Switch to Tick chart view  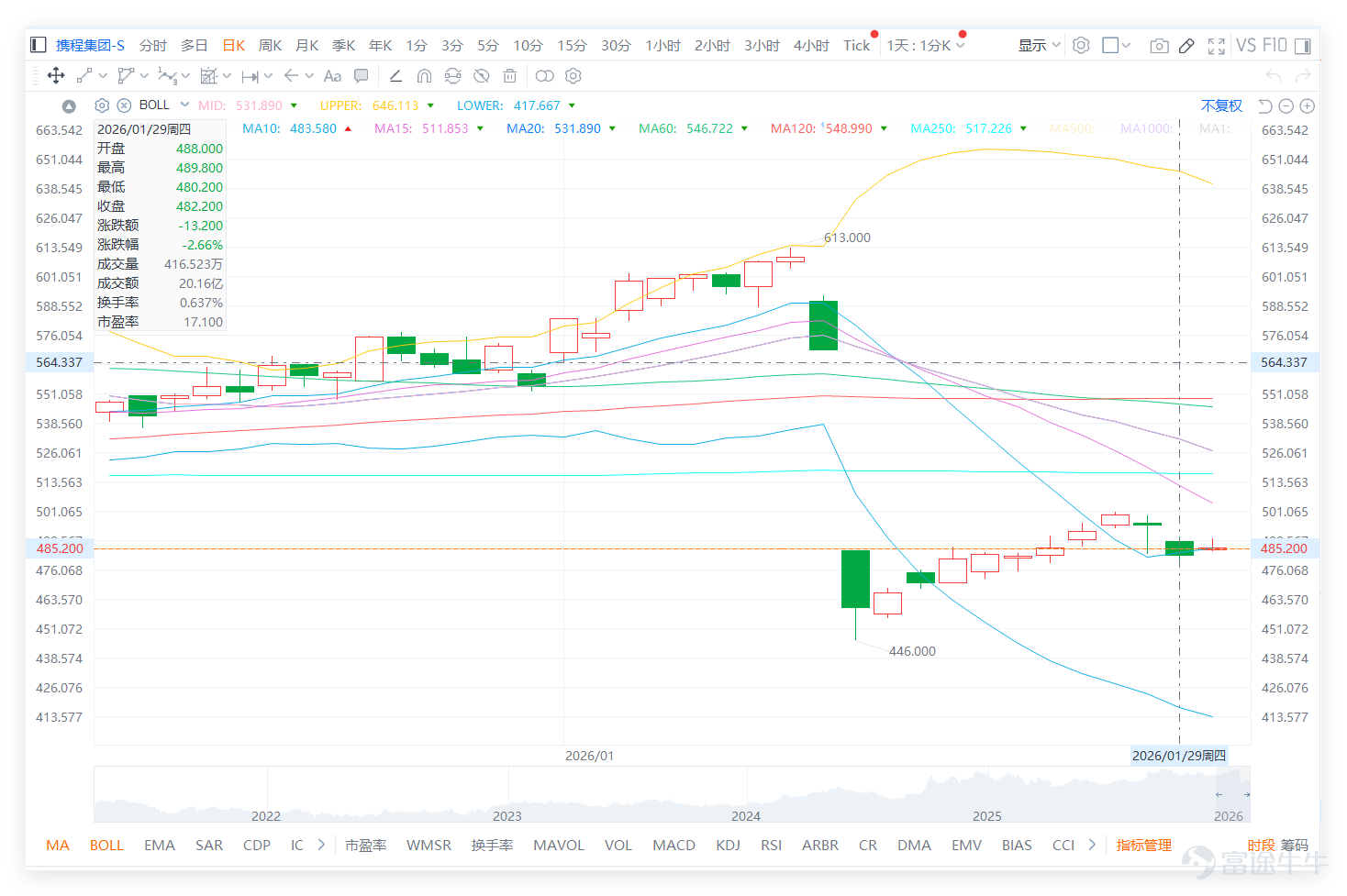pos(857,45)
